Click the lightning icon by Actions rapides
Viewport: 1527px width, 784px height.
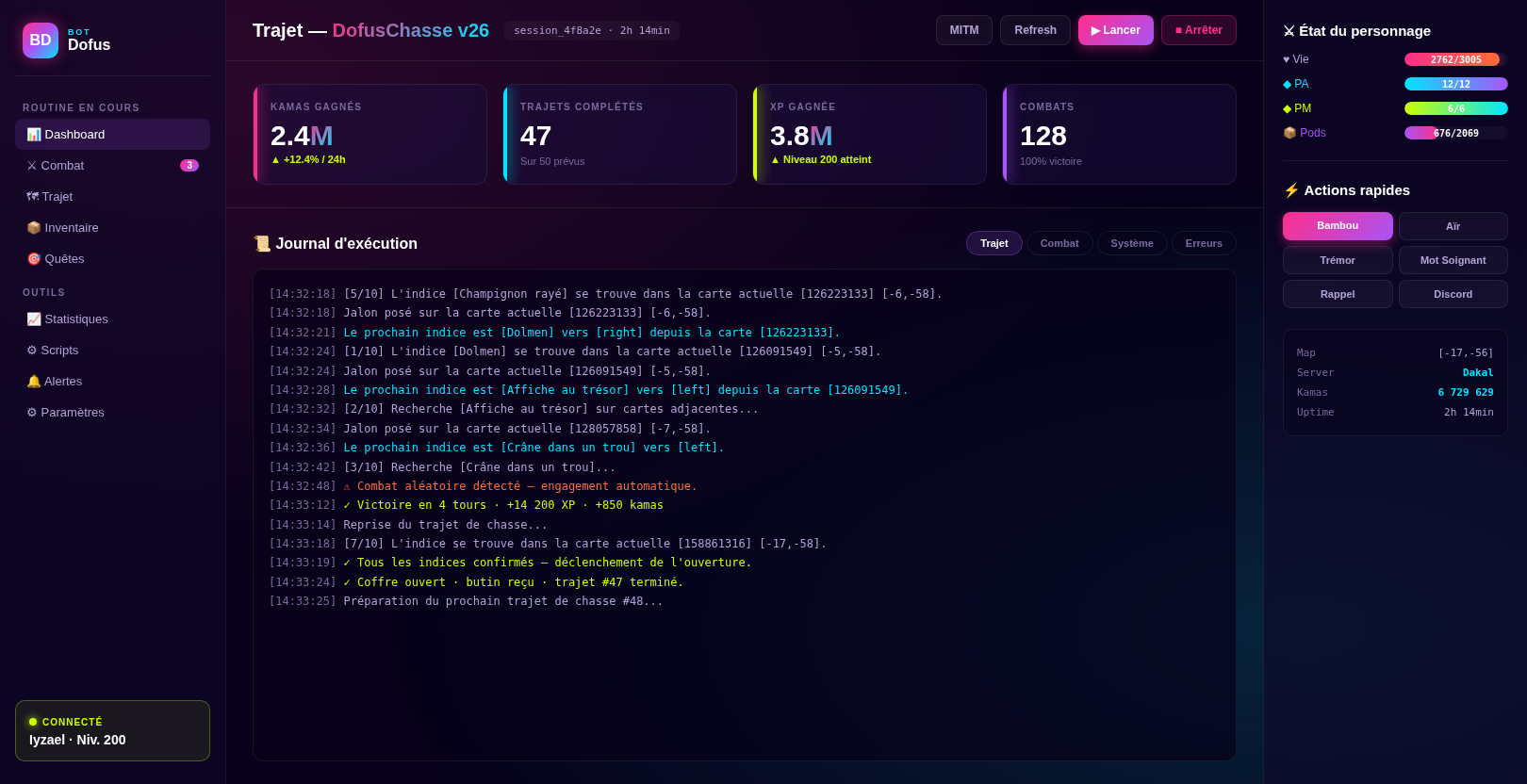tap(1291, 190)
